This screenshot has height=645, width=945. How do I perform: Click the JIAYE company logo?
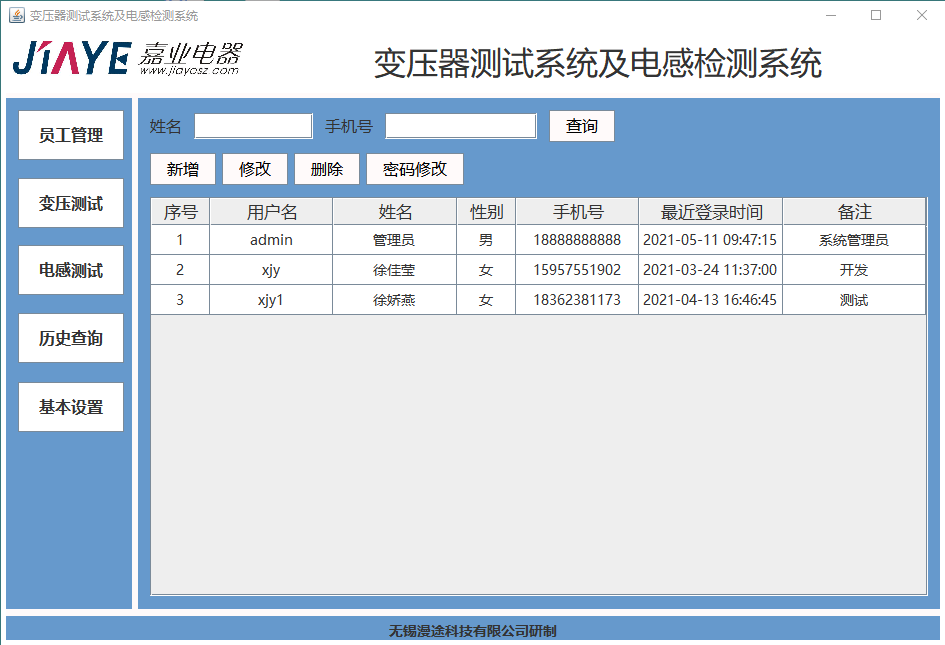tap(127, 59)
